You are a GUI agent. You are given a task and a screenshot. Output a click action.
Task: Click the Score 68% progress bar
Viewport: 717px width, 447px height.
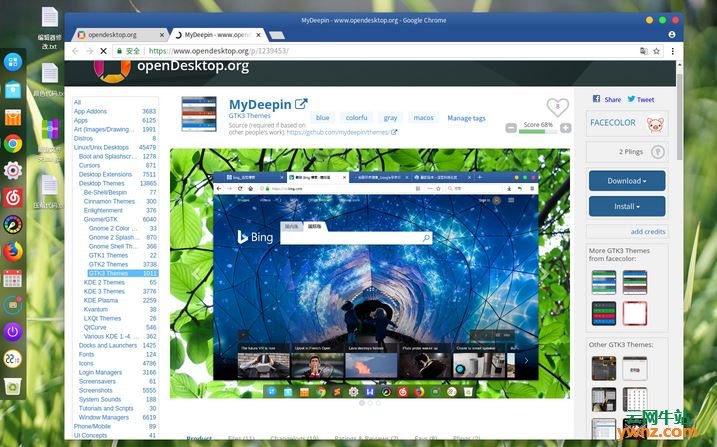tap(538, 131)
